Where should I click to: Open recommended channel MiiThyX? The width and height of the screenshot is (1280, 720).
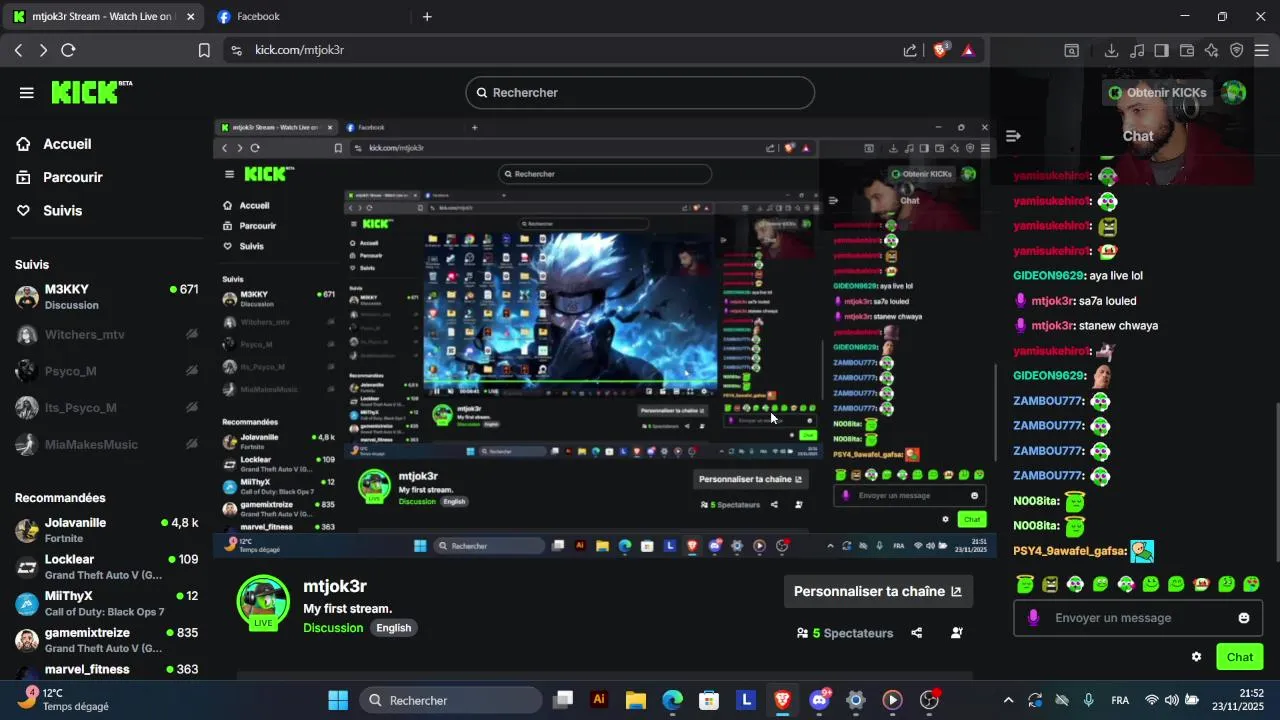[106, 603]
